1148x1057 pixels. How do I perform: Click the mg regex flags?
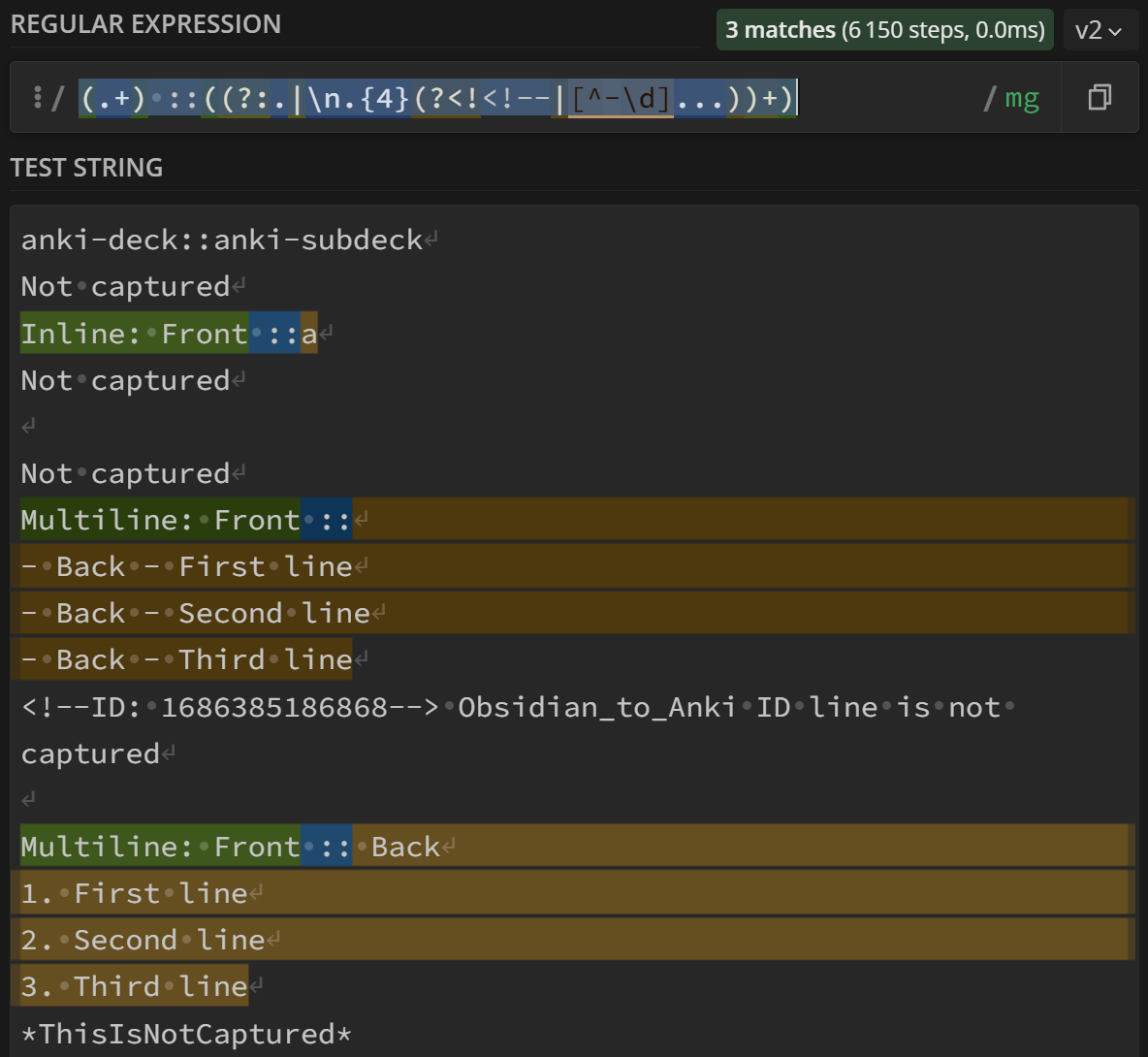point(1022,98)
